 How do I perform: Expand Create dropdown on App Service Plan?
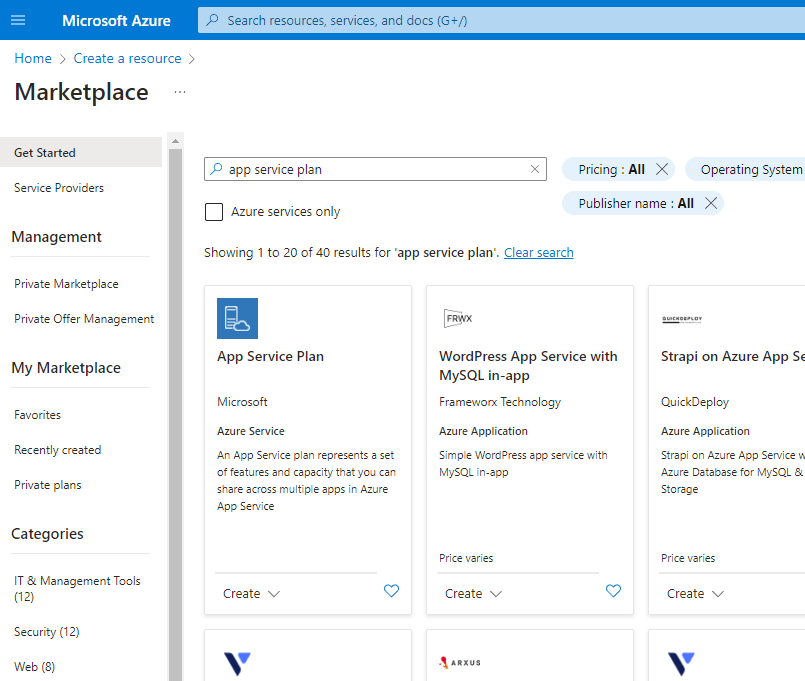point(252,594)
